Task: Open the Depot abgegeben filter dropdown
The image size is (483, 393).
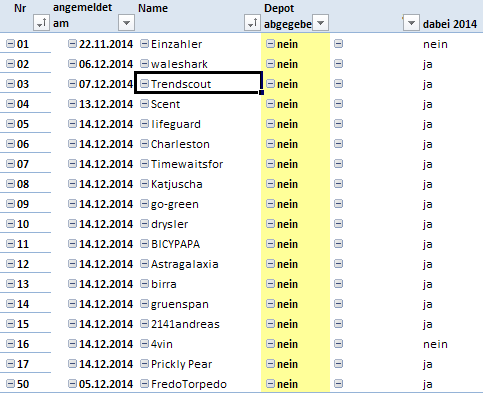Action: (320, 23)
